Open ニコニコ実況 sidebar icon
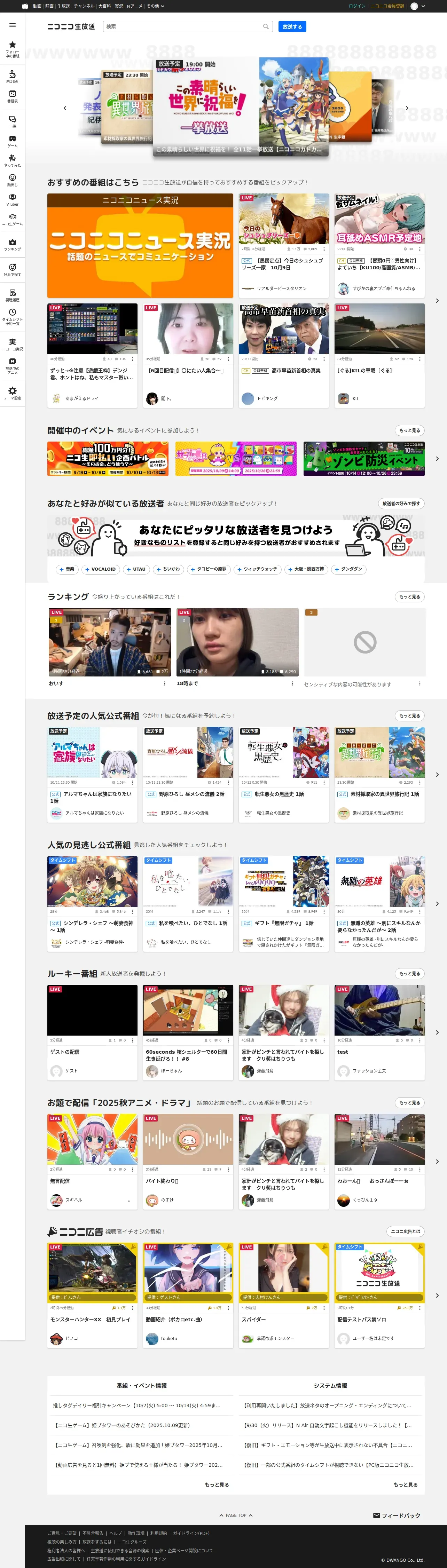 point(12,345)
